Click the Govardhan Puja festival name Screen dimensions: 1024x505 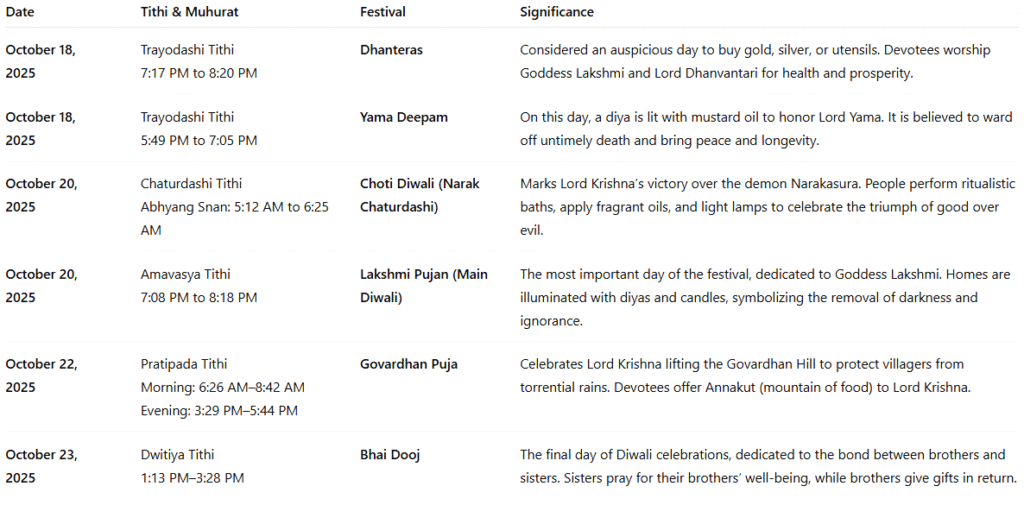[409, 364]
